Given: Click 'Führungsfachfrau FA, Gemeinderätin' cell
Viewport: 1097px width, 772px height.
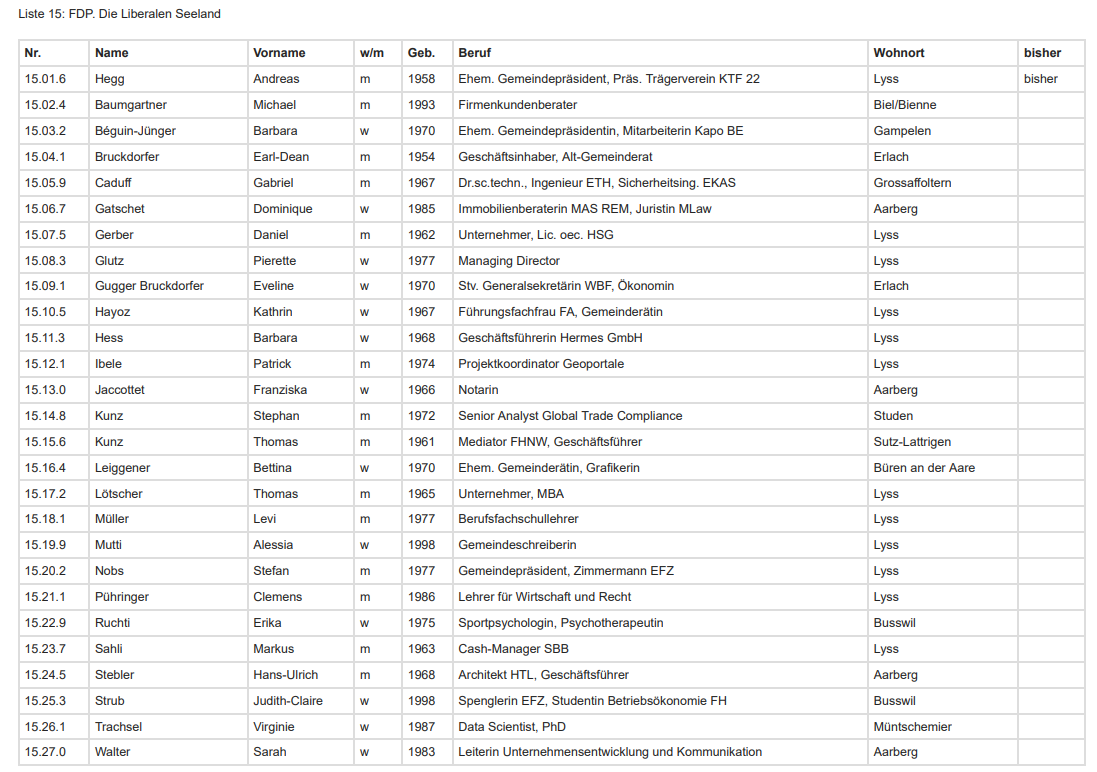Looking at the screenshot, I should coord(560,311).
